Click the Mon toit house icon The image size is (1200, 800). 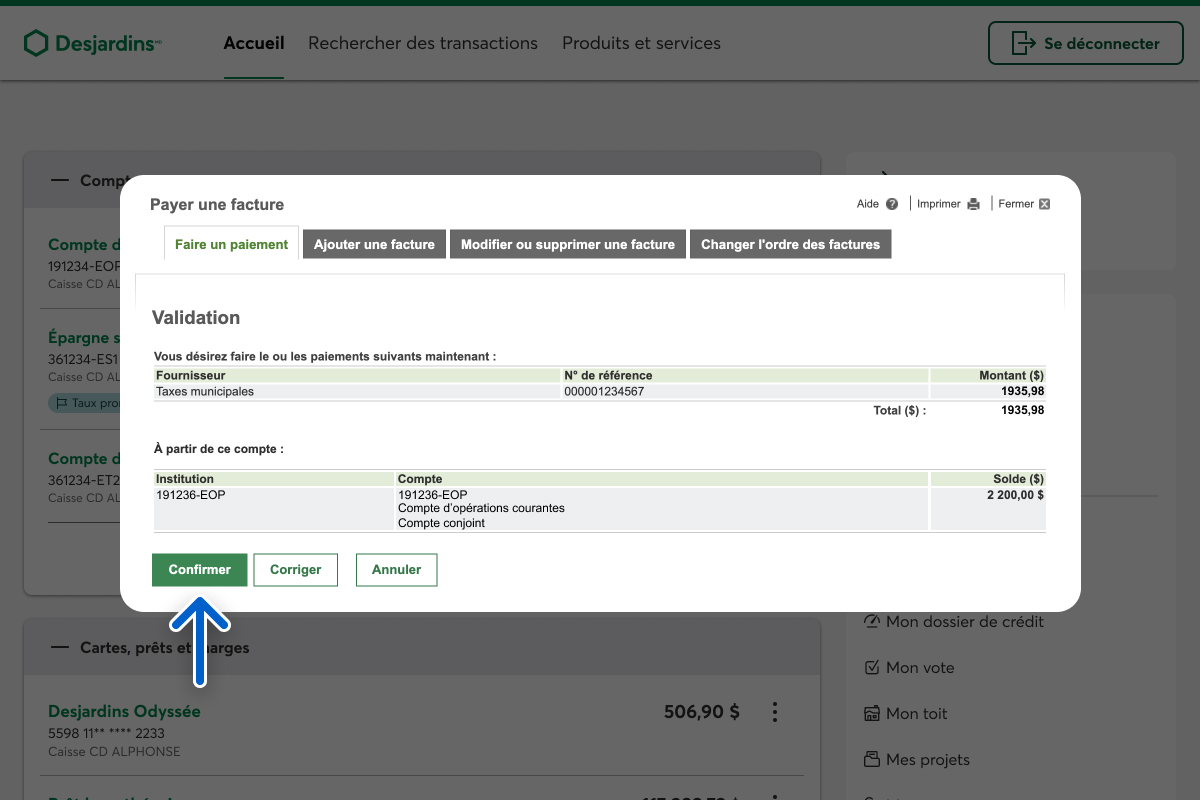pyautogui.click(x=871, y=713)
